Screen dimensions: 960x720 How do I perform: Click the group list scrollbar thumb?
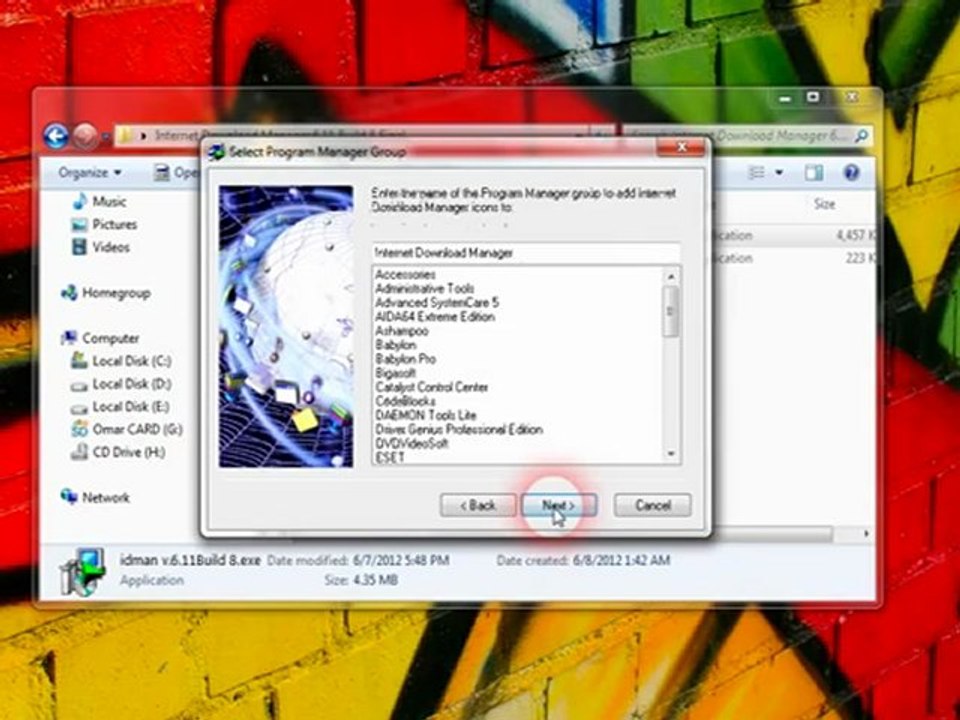coord(671,311)
